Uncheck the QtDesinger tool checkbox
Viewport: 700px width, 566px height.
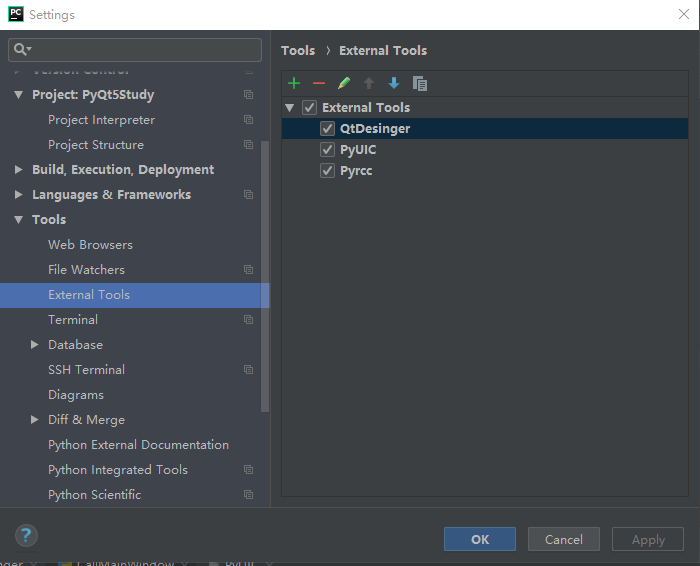(327, 129)
